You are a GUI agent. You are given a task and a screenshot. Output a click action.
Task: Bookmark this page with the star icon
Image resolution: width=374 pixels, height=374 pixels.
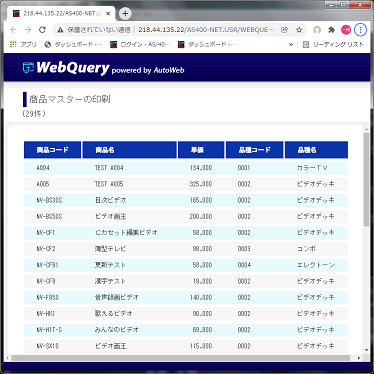pos(299,30)
